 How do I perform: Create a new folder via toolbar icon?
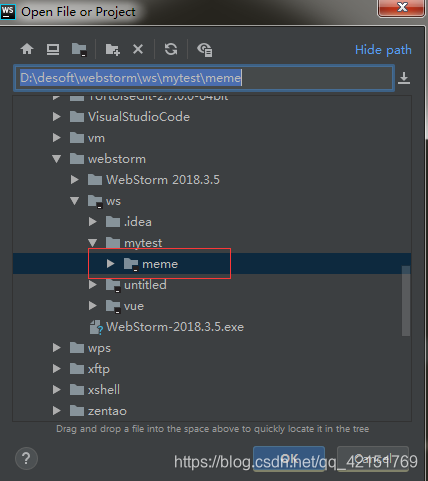(113, 50)
